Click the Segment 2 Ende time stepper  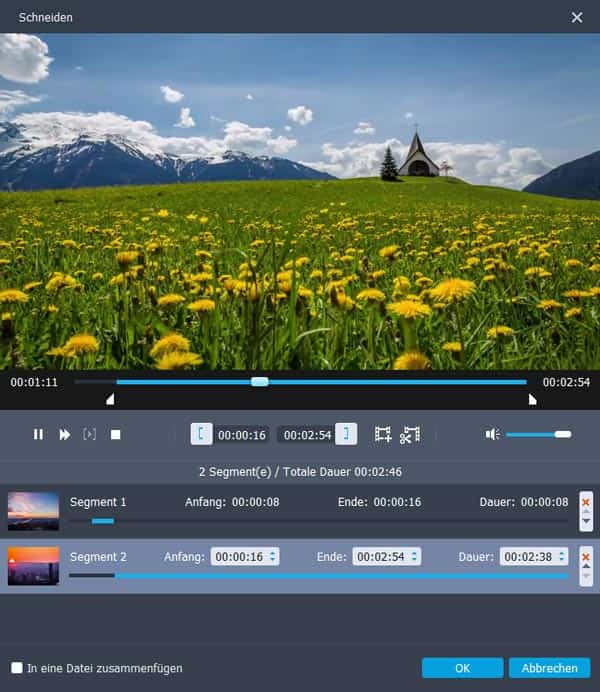click(414, 556)
